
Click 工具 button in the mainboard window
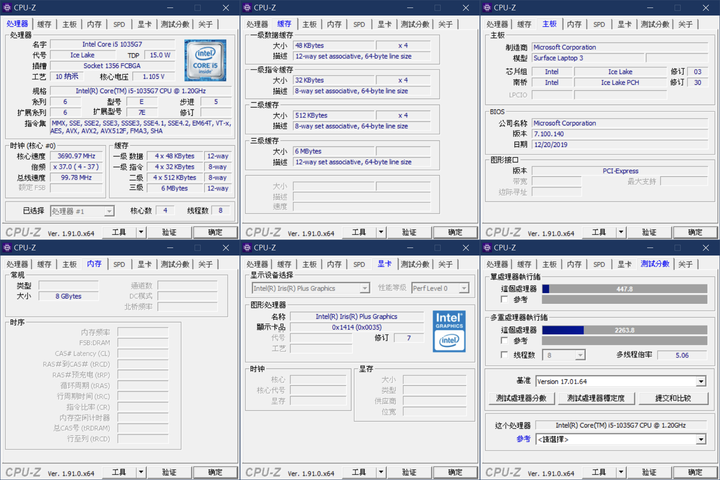pos(598,232)
